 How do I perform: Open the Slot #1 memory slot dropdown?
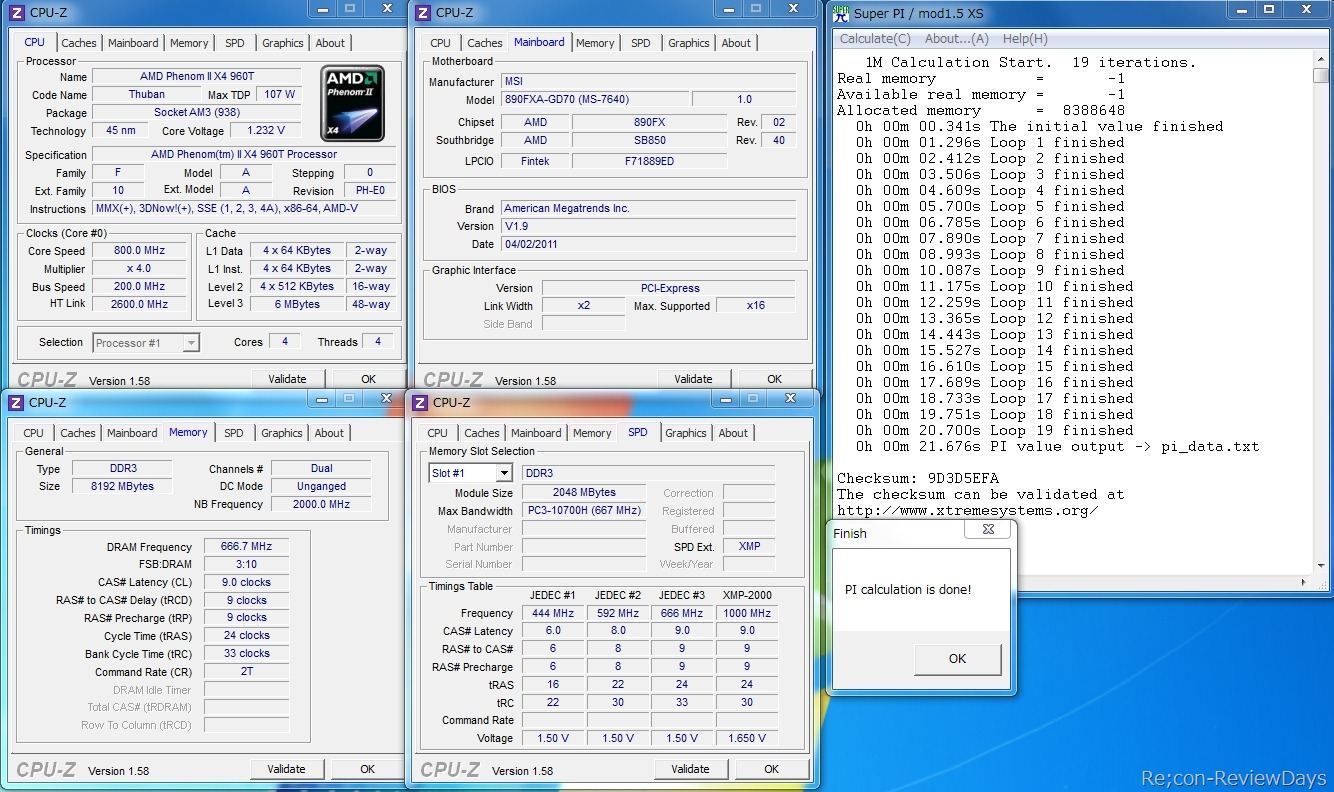point(503,473)
